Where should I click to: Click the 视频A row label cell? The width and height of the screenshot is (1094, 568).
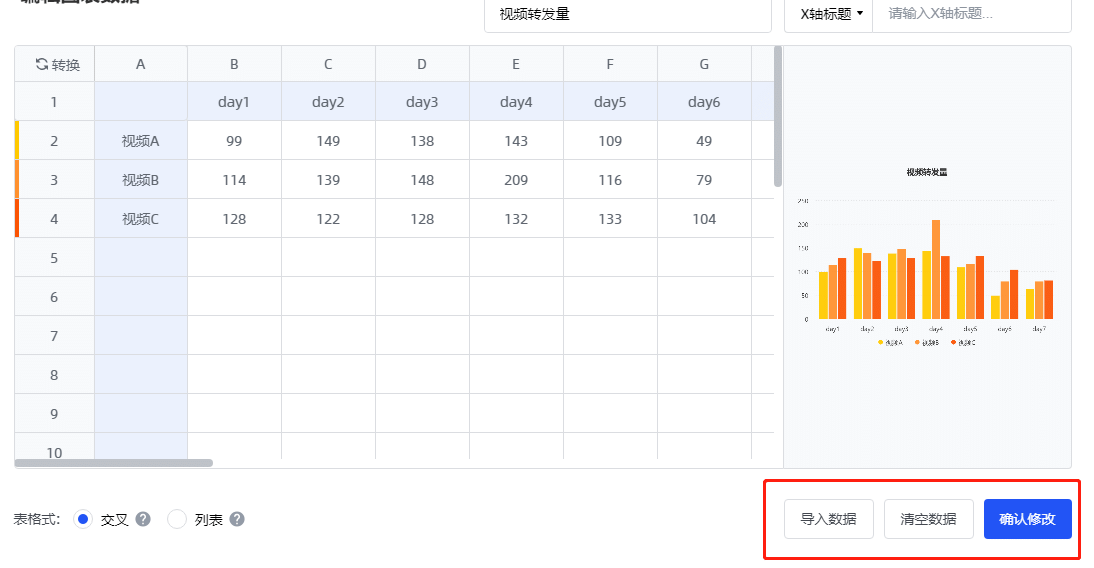pos(141,141)
